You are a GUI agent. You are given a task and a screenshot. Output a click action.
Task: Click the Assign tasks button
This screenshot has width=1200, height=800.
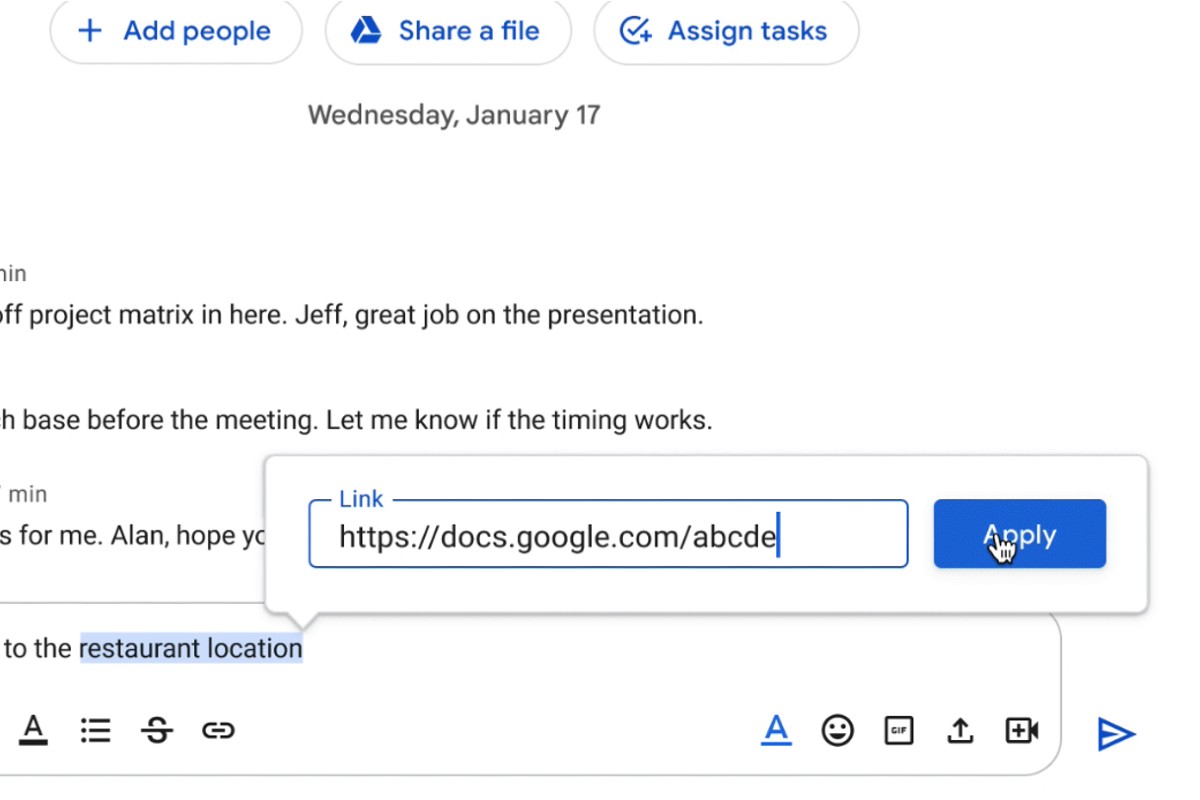click(726, 31)
